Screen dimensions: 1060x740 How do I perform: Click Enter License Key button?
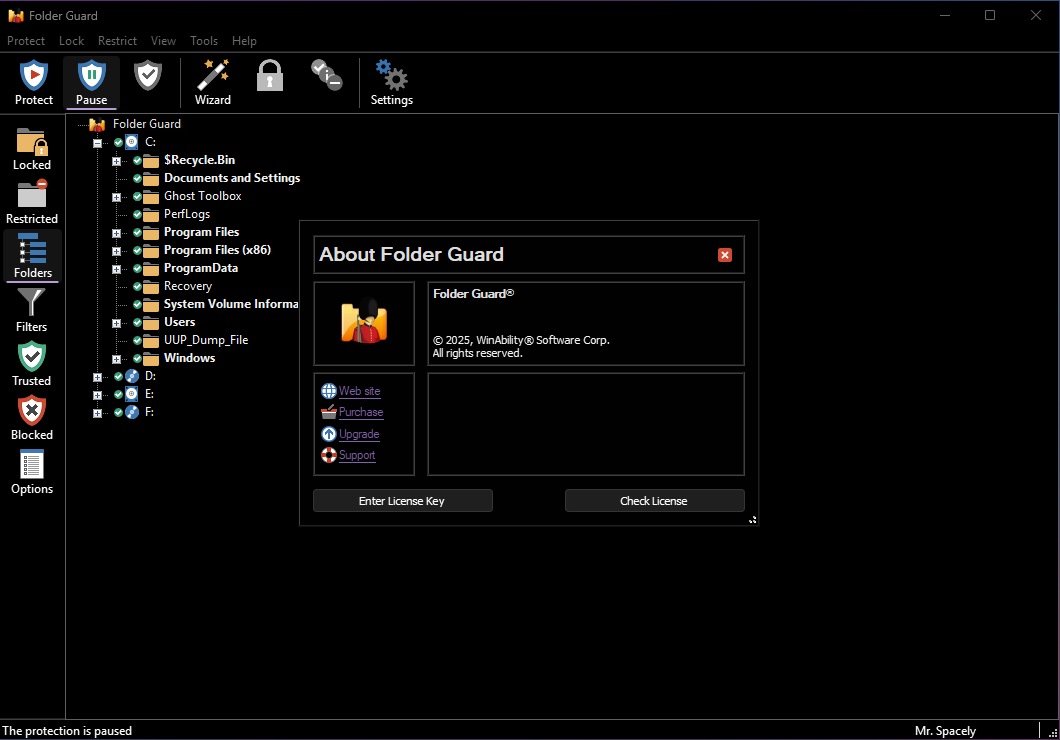(x=402, y=501)
